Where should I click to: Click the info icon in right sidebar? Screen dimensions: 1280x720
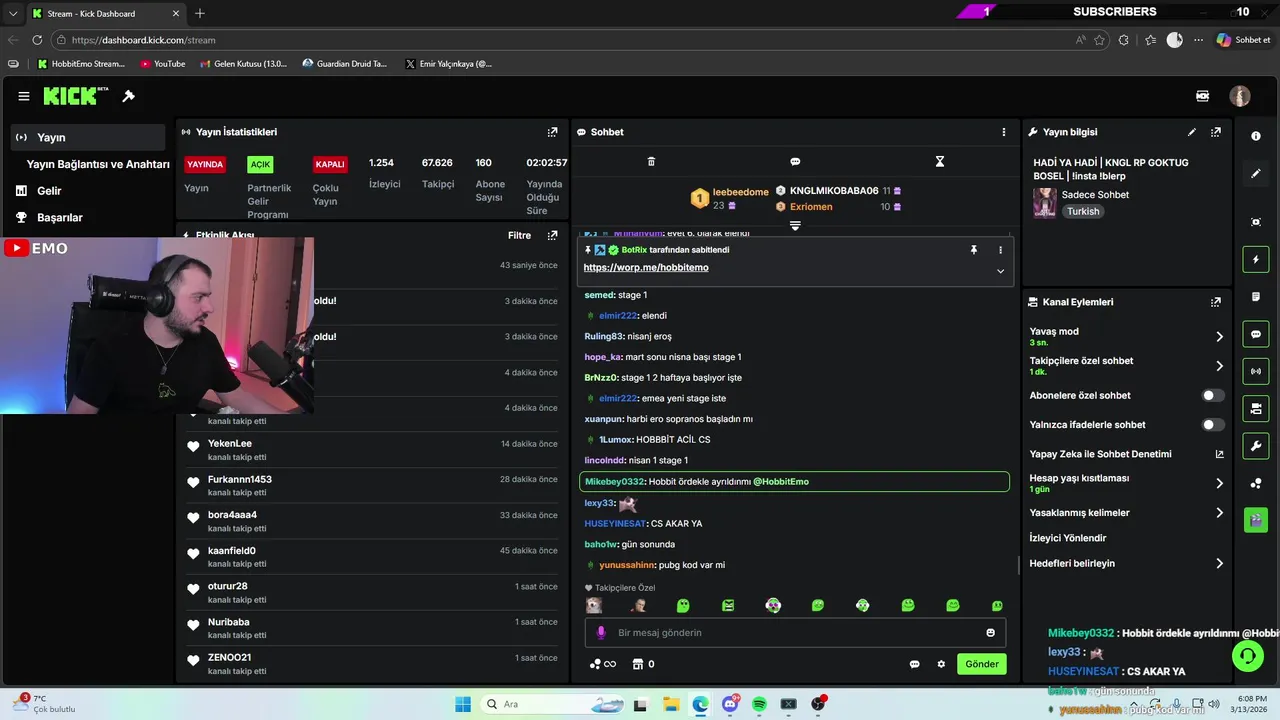1256,136
